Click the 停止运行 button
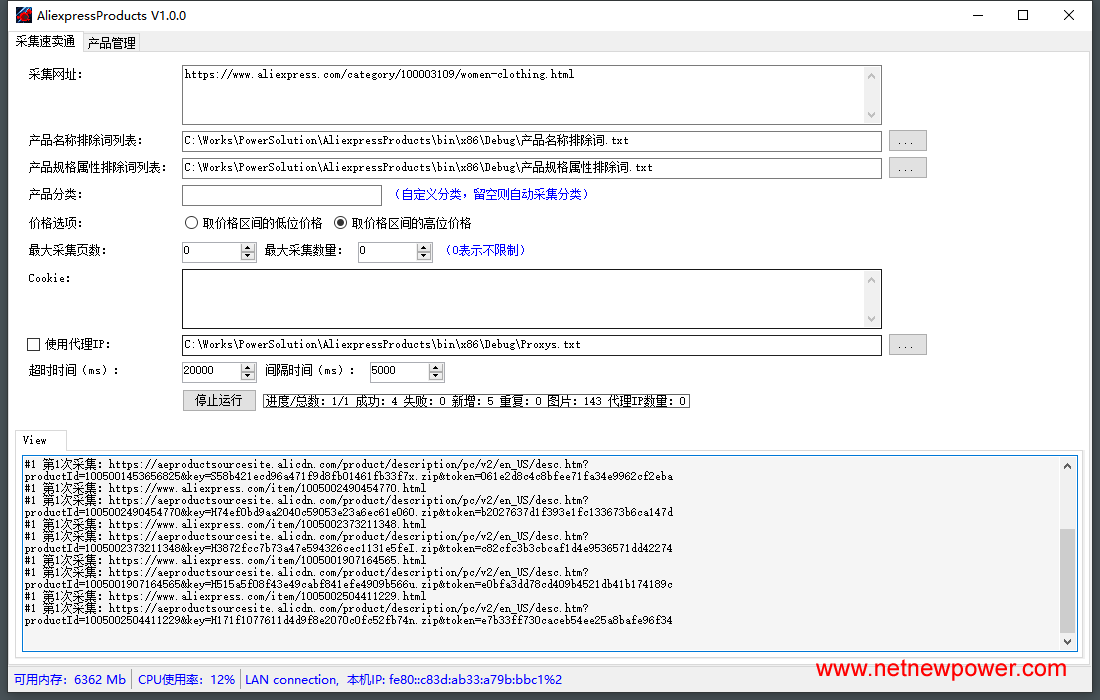 (219, 401)
